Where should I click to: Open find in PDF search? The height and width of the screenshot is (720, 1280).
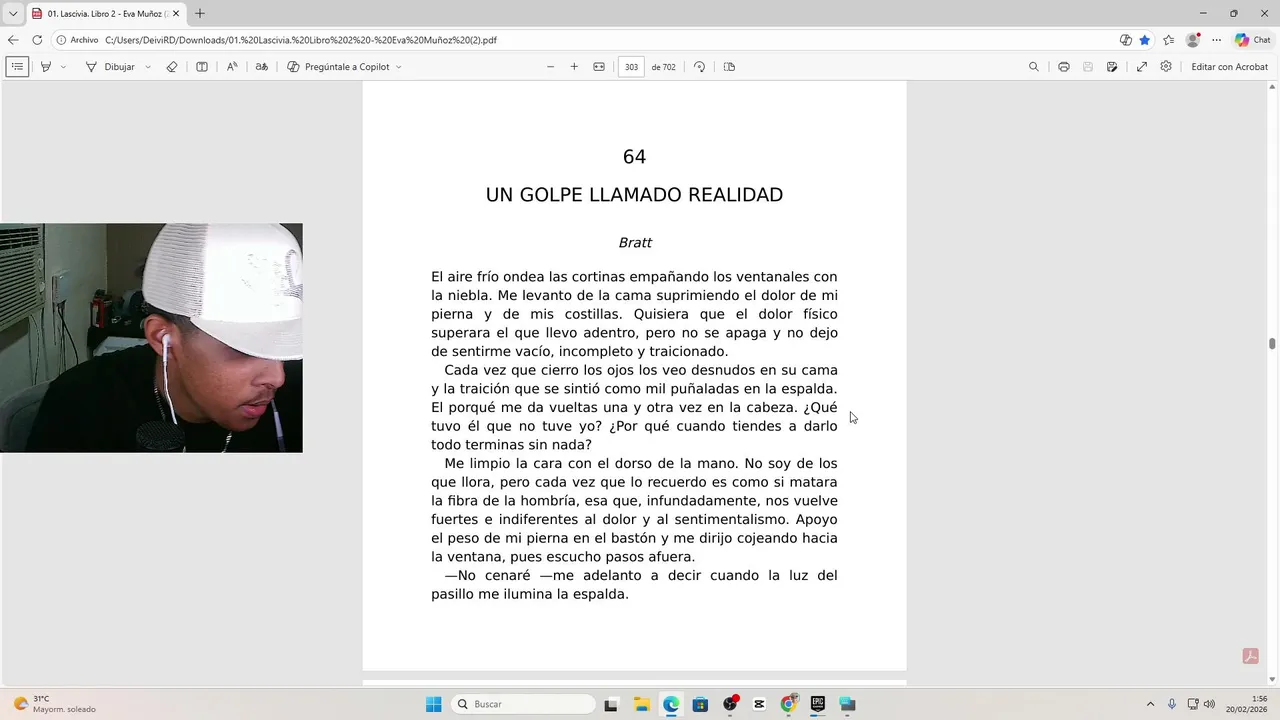(x=1034, y=67)
